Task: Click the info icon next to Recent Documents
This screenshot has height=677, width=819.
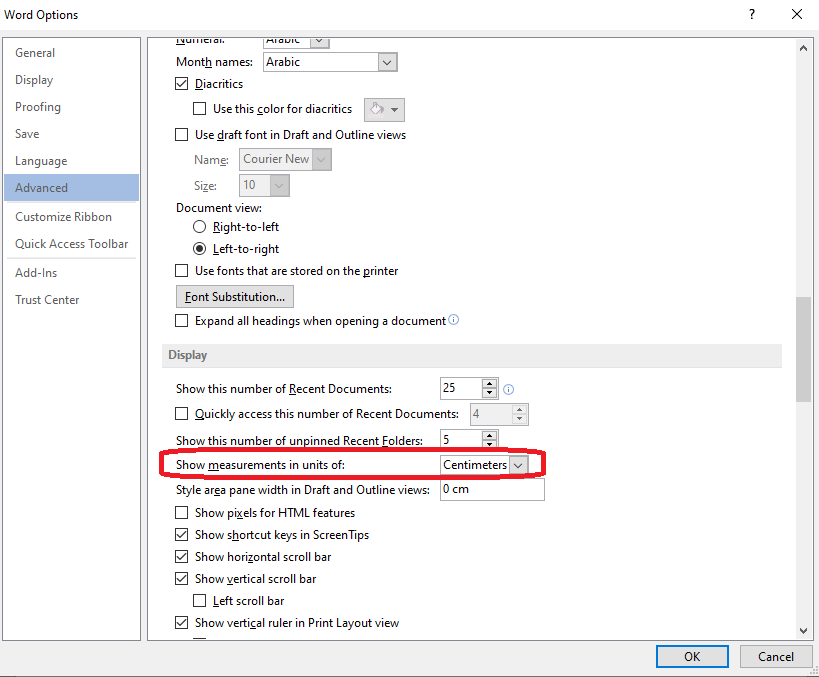Action: (508, 388)
